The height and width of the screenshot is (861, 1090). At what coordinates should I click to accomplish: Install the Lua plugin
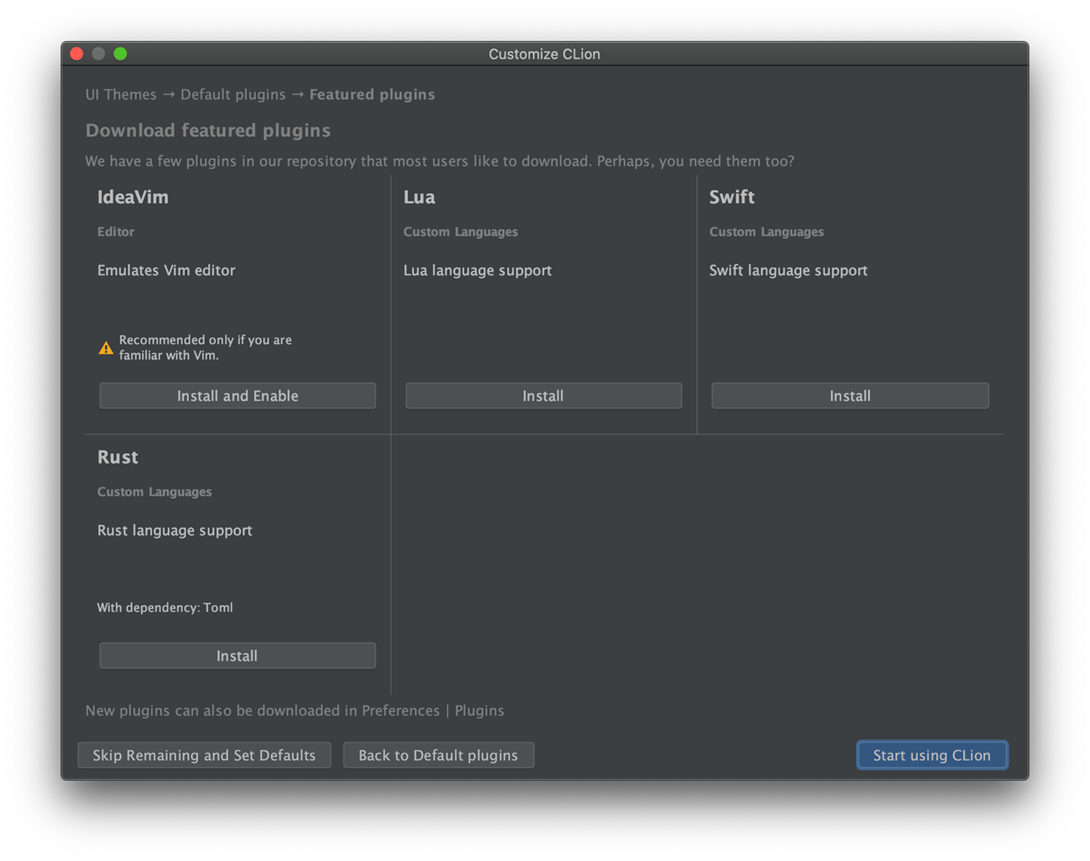tap(543, 395)
